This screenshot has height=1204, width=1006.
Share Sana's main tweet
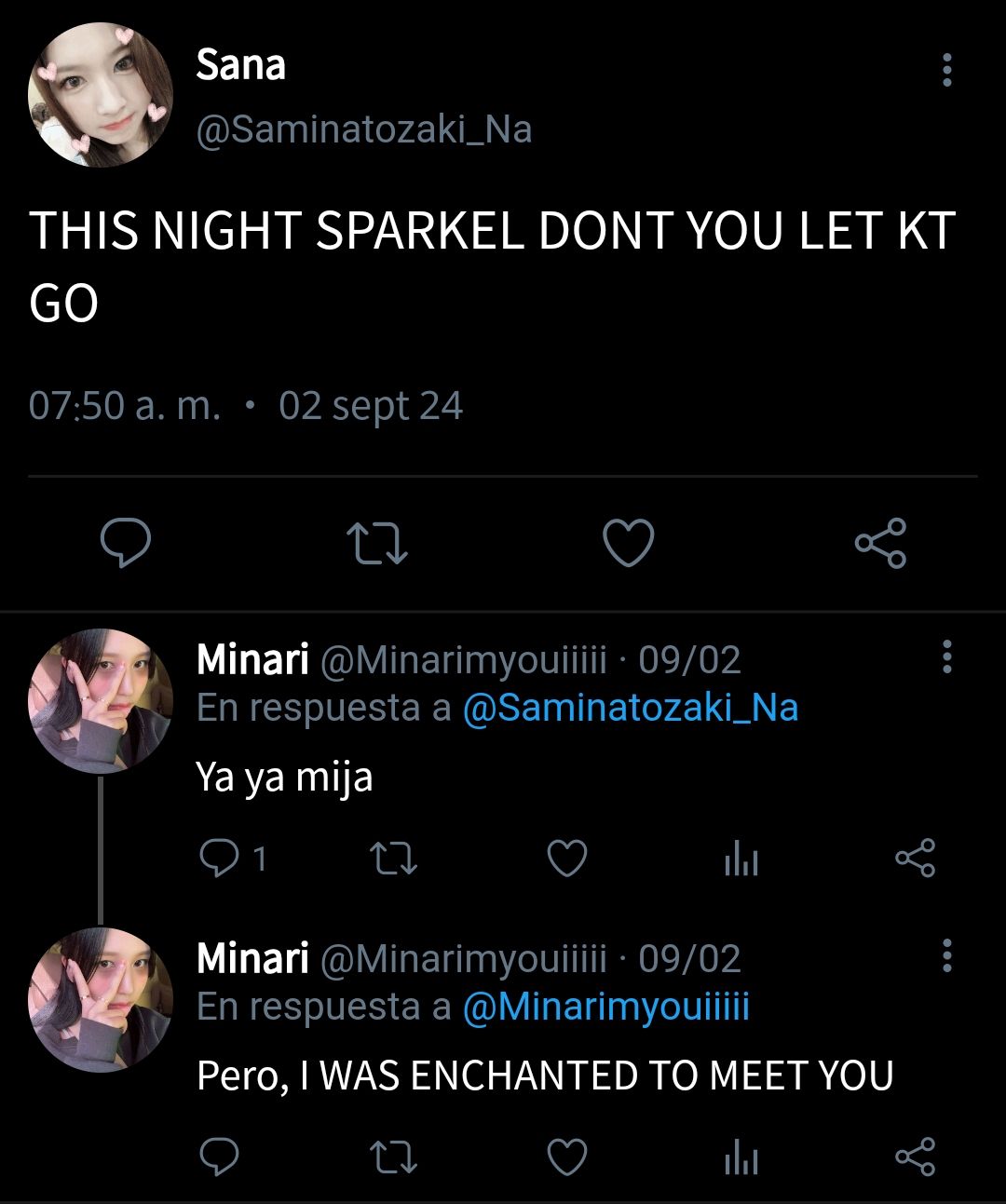point(880,543)
